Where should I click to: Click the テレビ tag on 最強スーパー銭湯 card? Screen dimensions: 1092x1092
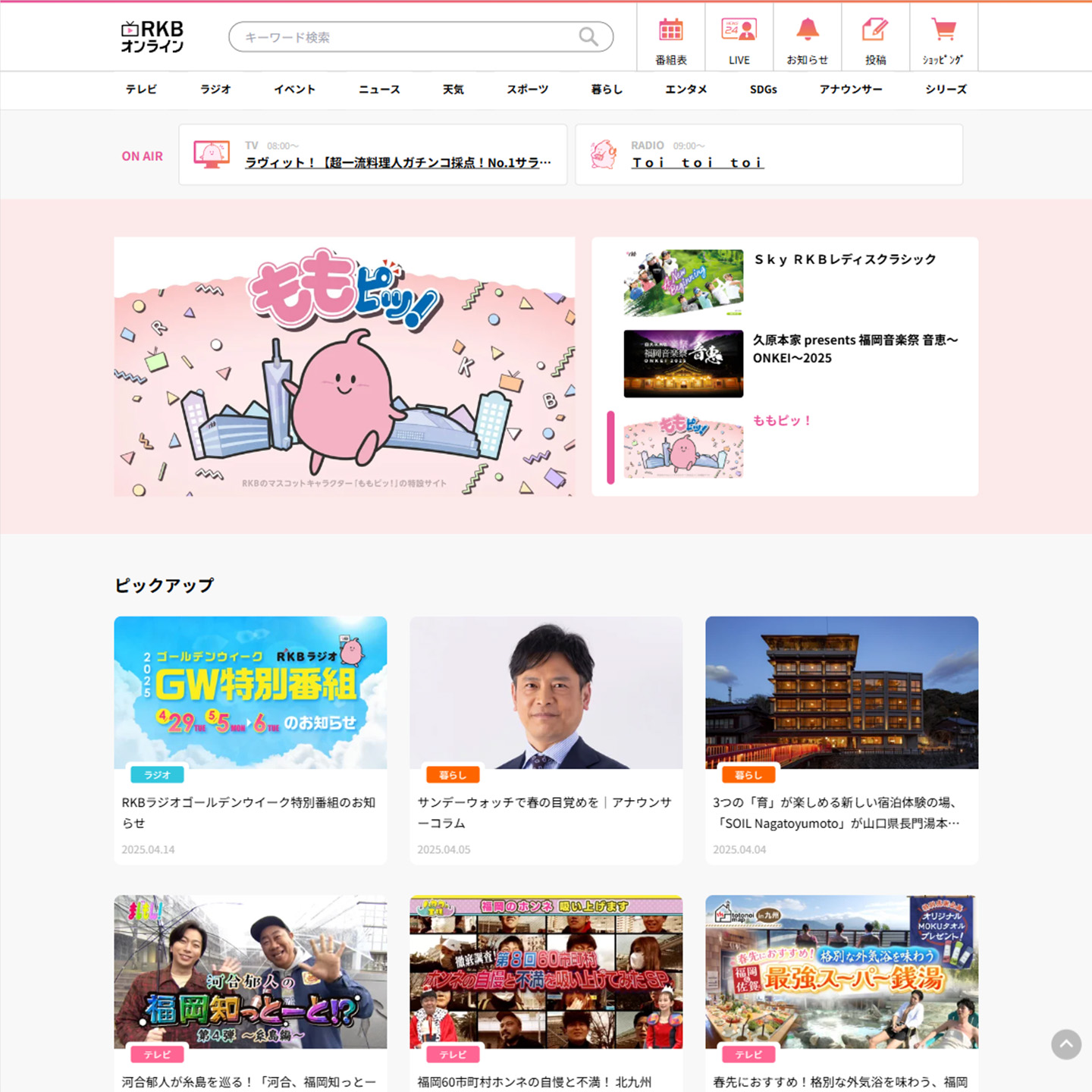click(x=748, y=1055)
